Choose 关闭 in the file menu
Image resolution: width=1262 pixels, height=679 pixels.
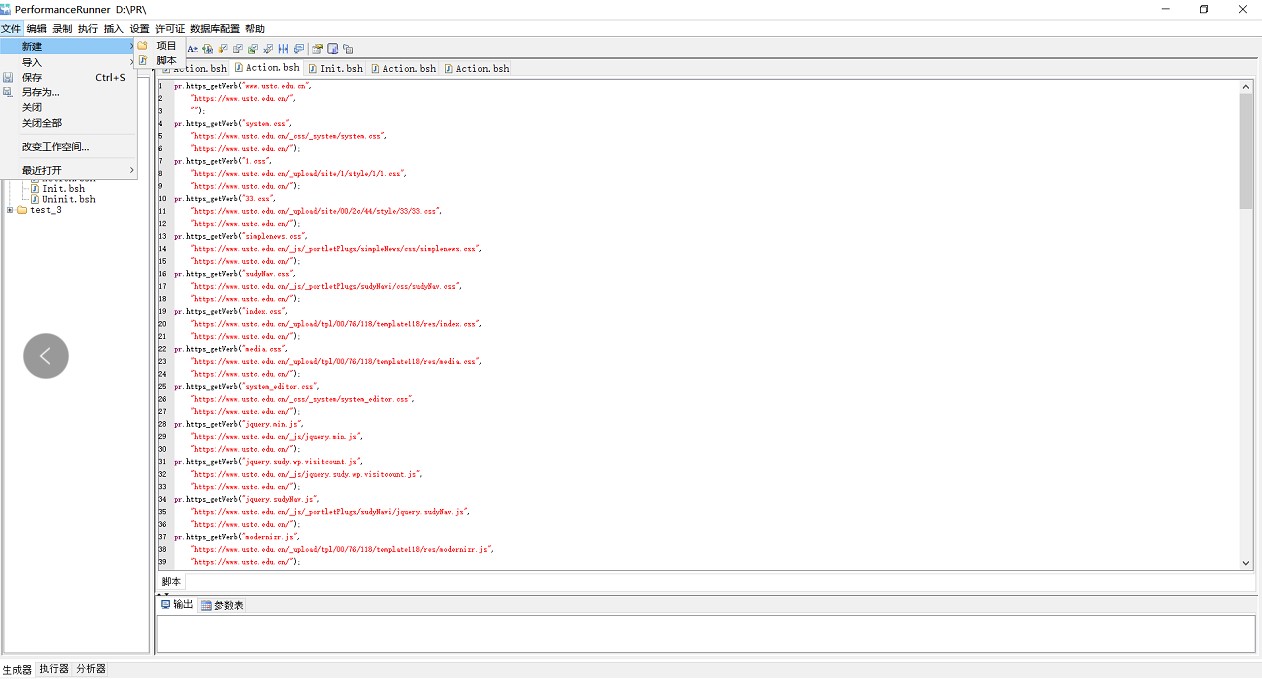69,107
